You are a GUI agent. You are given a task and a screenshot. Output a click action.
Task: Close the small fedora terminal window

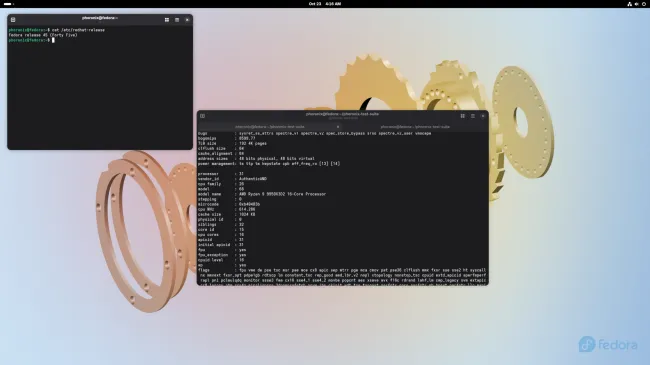tap(187, 19)
